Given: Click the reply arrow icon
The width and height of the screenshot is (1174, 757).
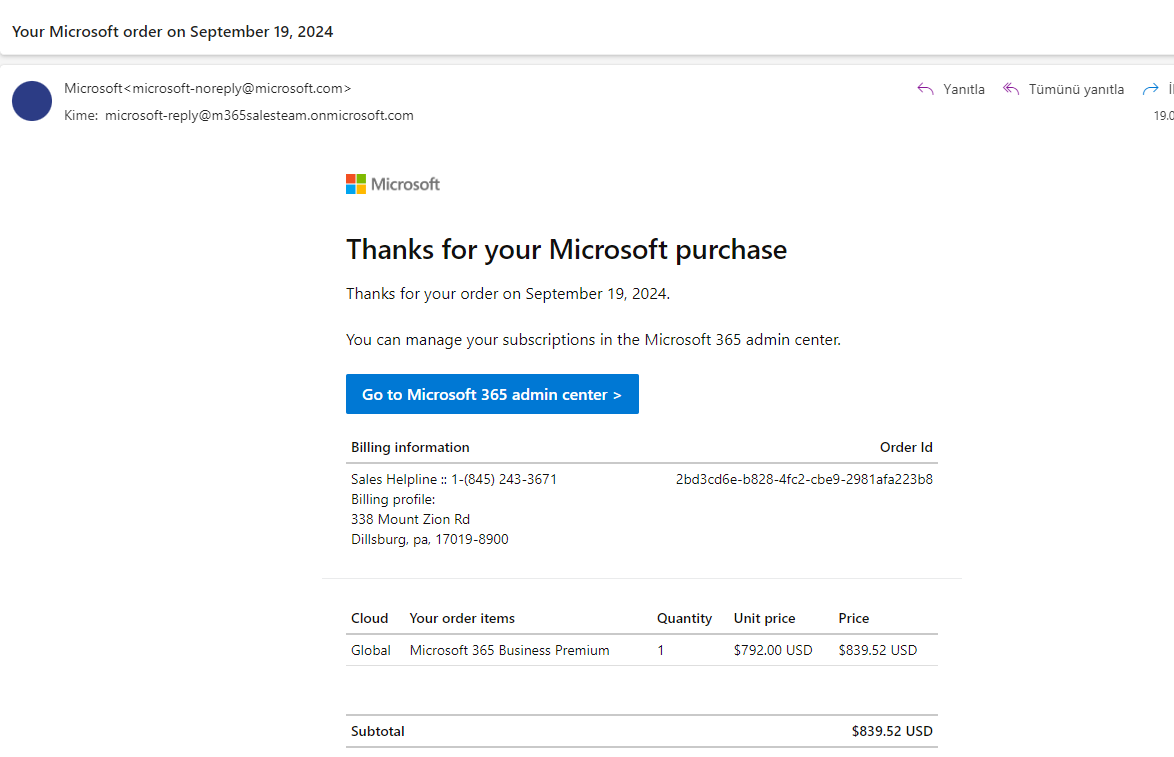Looking at the screenshot, I should pyautogui.click(x=925, y=89).
